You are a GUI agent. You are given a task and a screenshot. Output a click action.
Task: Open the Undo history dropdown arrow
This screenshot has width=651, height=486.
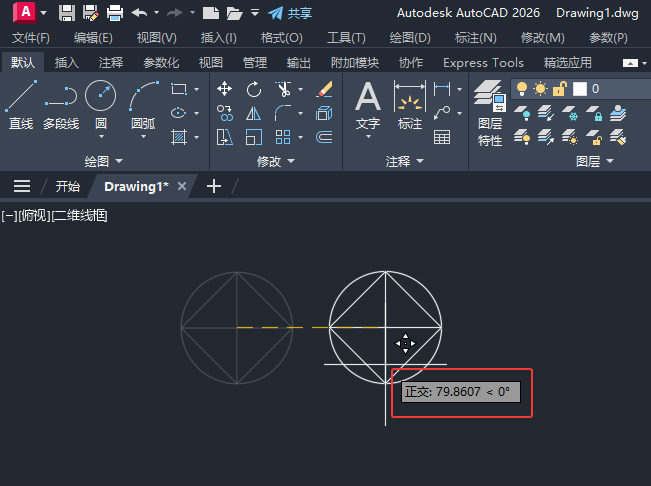point(157,13)
